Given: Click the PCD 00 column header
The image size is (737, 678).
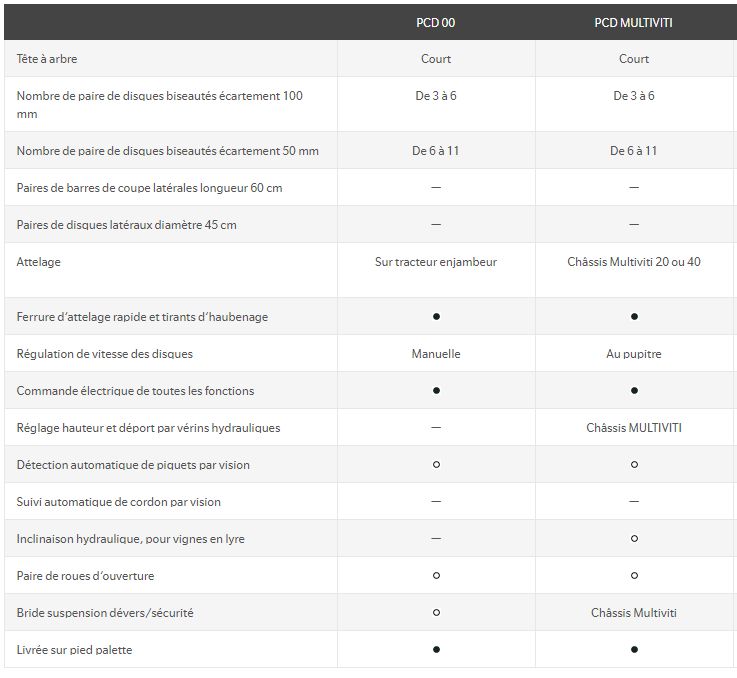Looking at the screenshot, I should (436, 22).
